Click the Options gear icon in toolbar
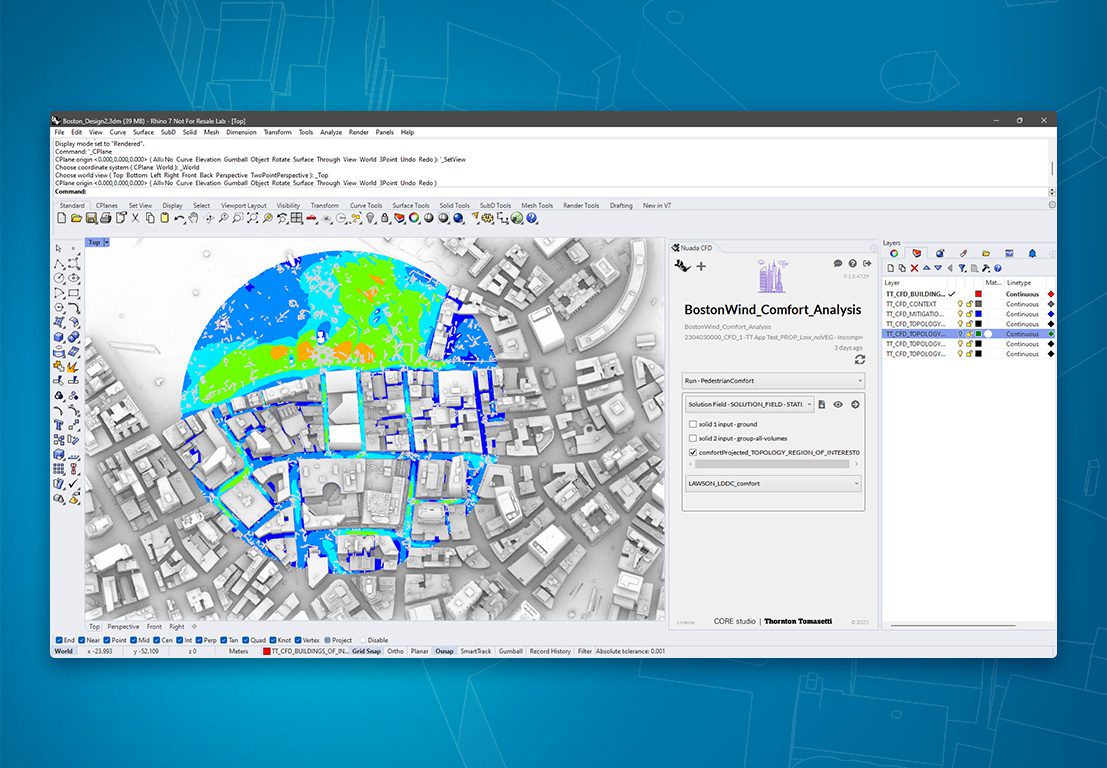Viewport: 1107px width, 768px height. (489, 219)
